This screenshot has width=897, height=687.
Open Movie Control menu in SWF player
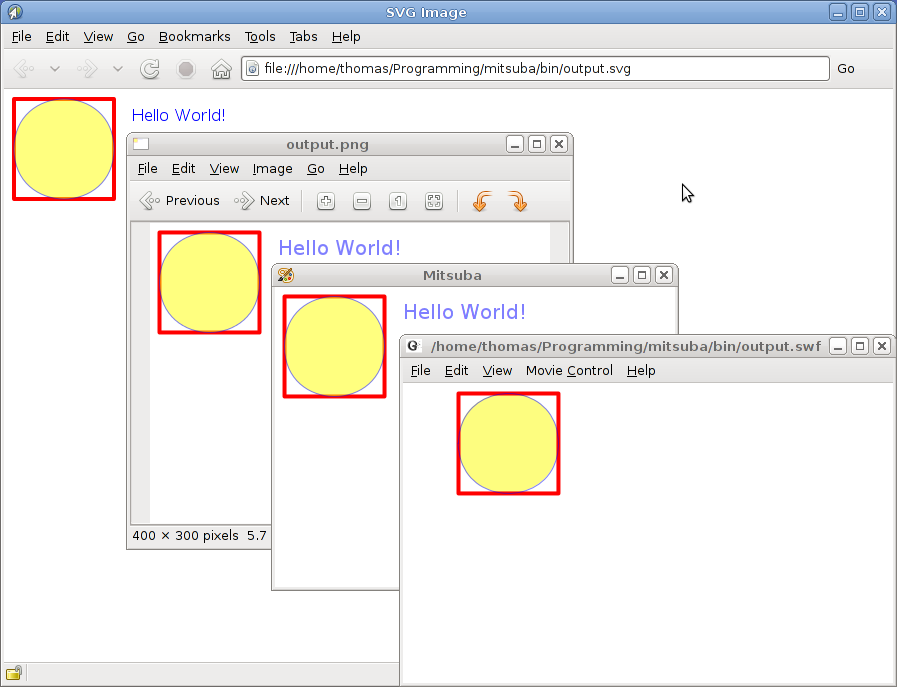(569, 371)
